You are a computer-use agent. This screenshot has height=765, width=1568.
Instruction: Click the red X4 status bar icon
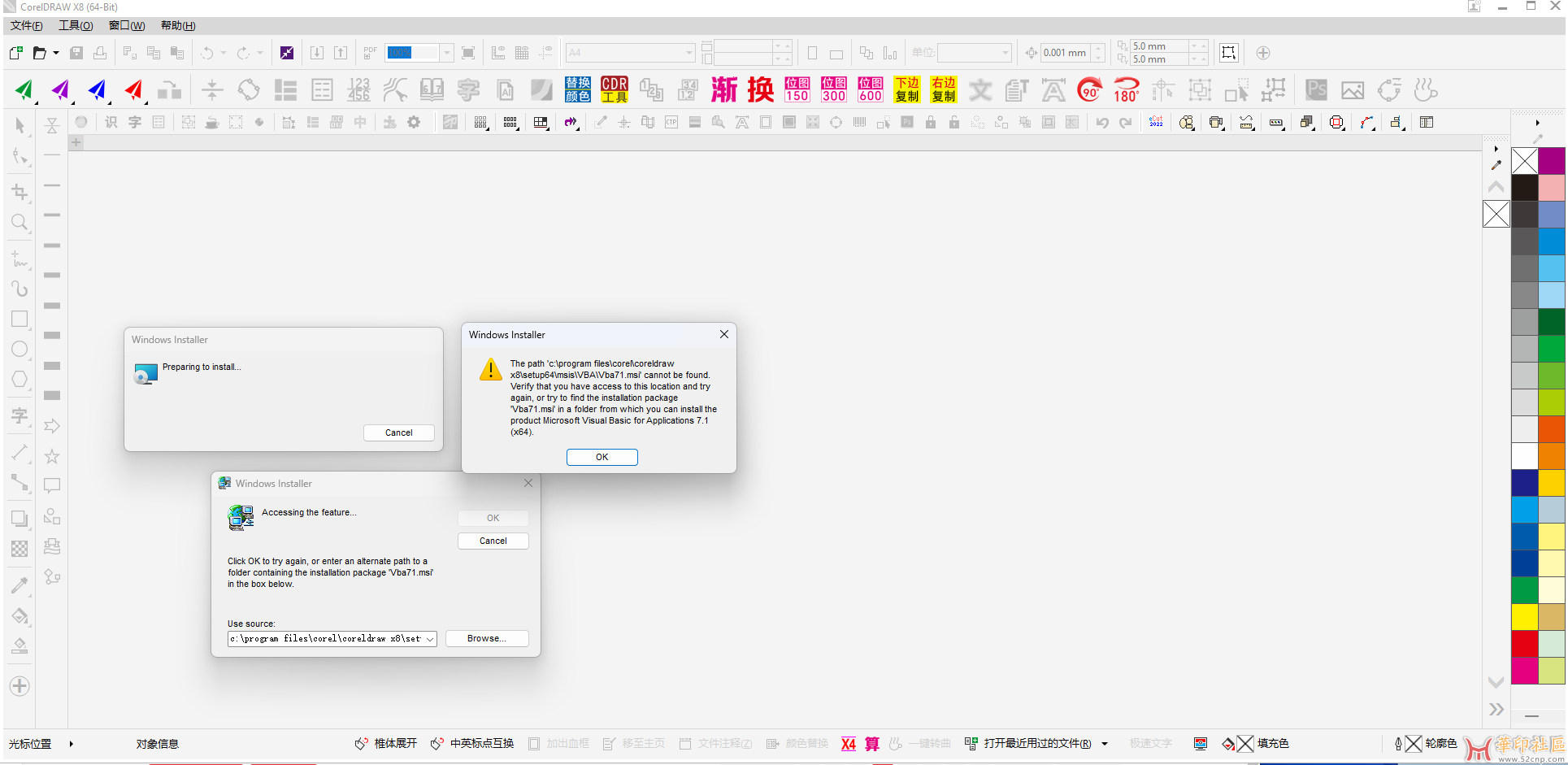coord(849,744)
